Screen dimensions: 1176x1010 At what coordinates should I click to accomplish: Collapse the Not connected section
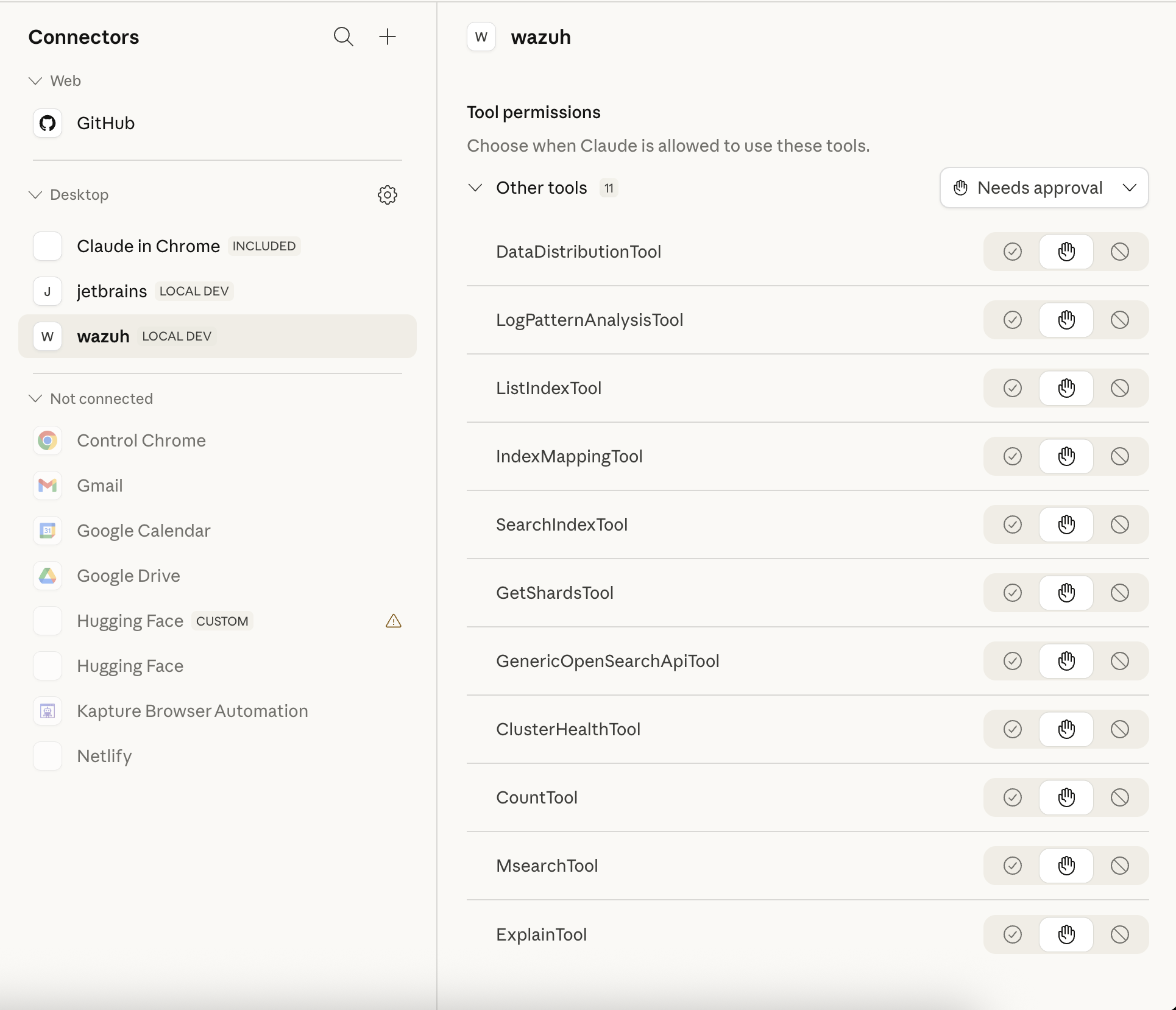click(x=35, y=398)
